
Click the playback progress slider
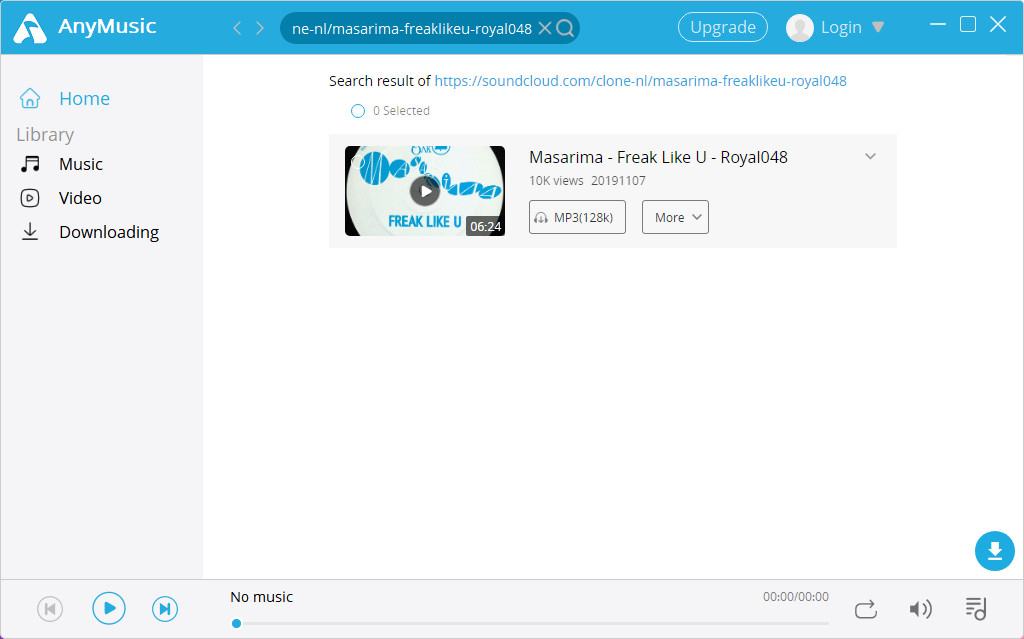(x=530, y=623)
